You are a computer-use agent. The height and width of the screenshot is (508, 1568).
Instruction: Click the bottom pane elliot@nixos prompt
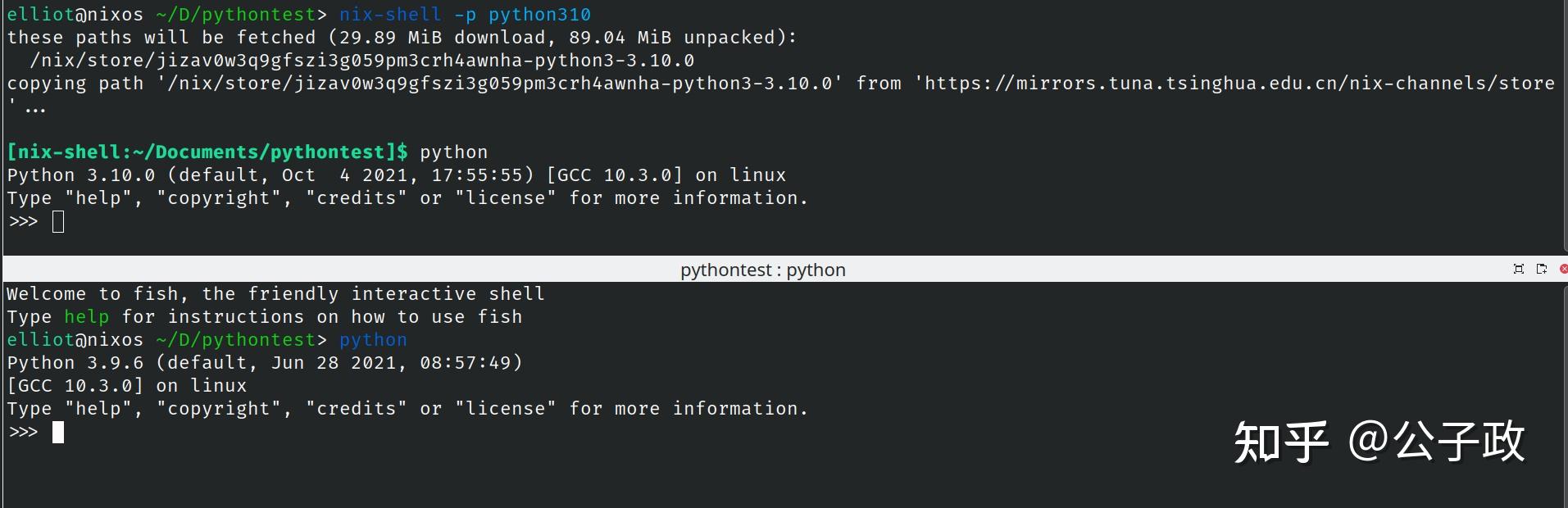[75, 340]
